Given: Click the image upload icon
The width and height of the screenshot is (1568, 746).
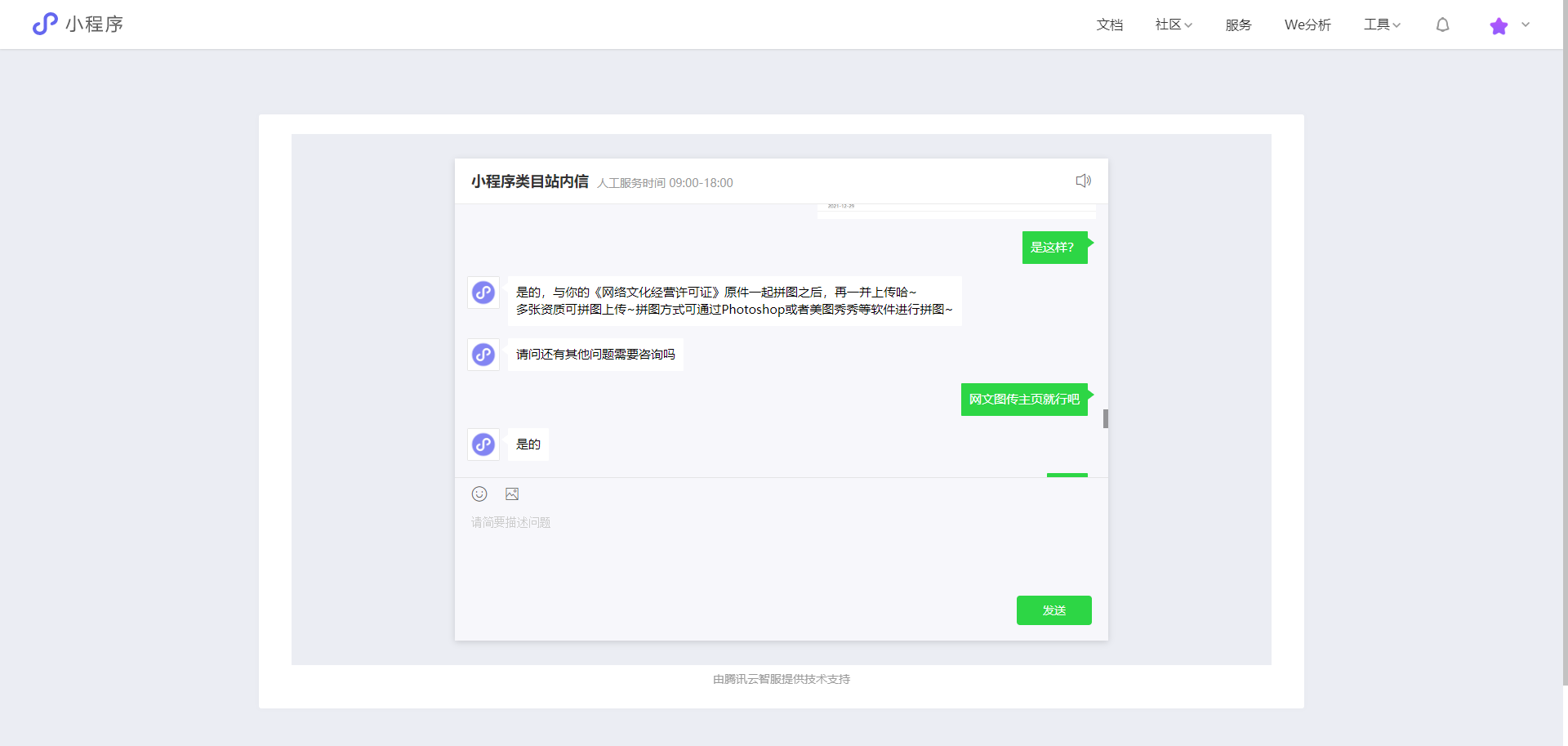Looking at the screenshot, I should point(512,494).
